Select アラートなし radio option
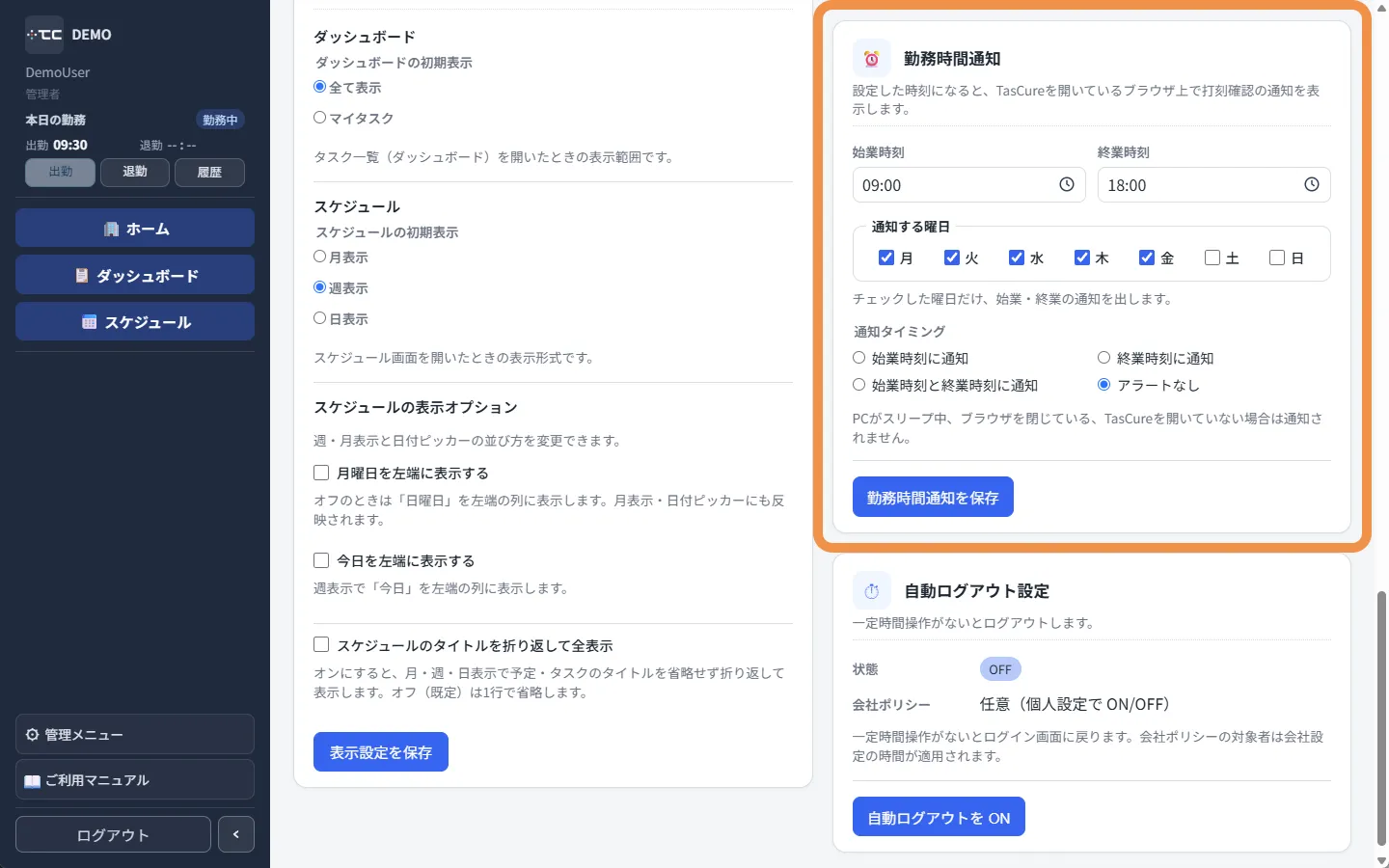The image size is (1389, 868). tap(1104, 385)
